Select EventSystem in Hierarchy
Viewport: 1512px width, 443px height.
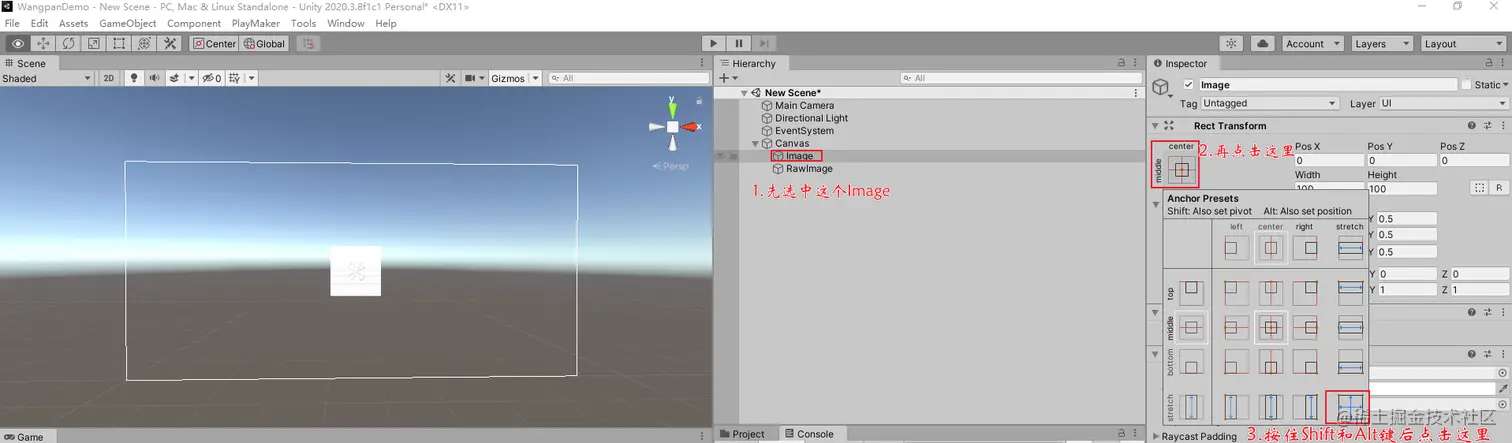[804, 131]
